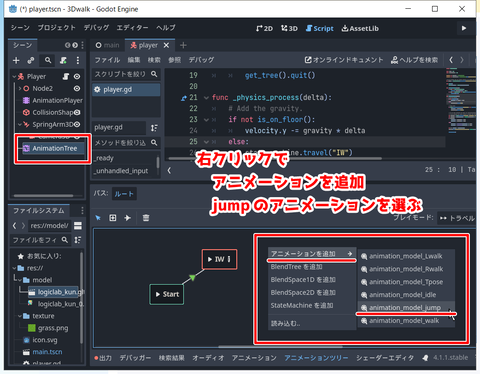Click the attach script icon in scene dock

click(63, 60)
